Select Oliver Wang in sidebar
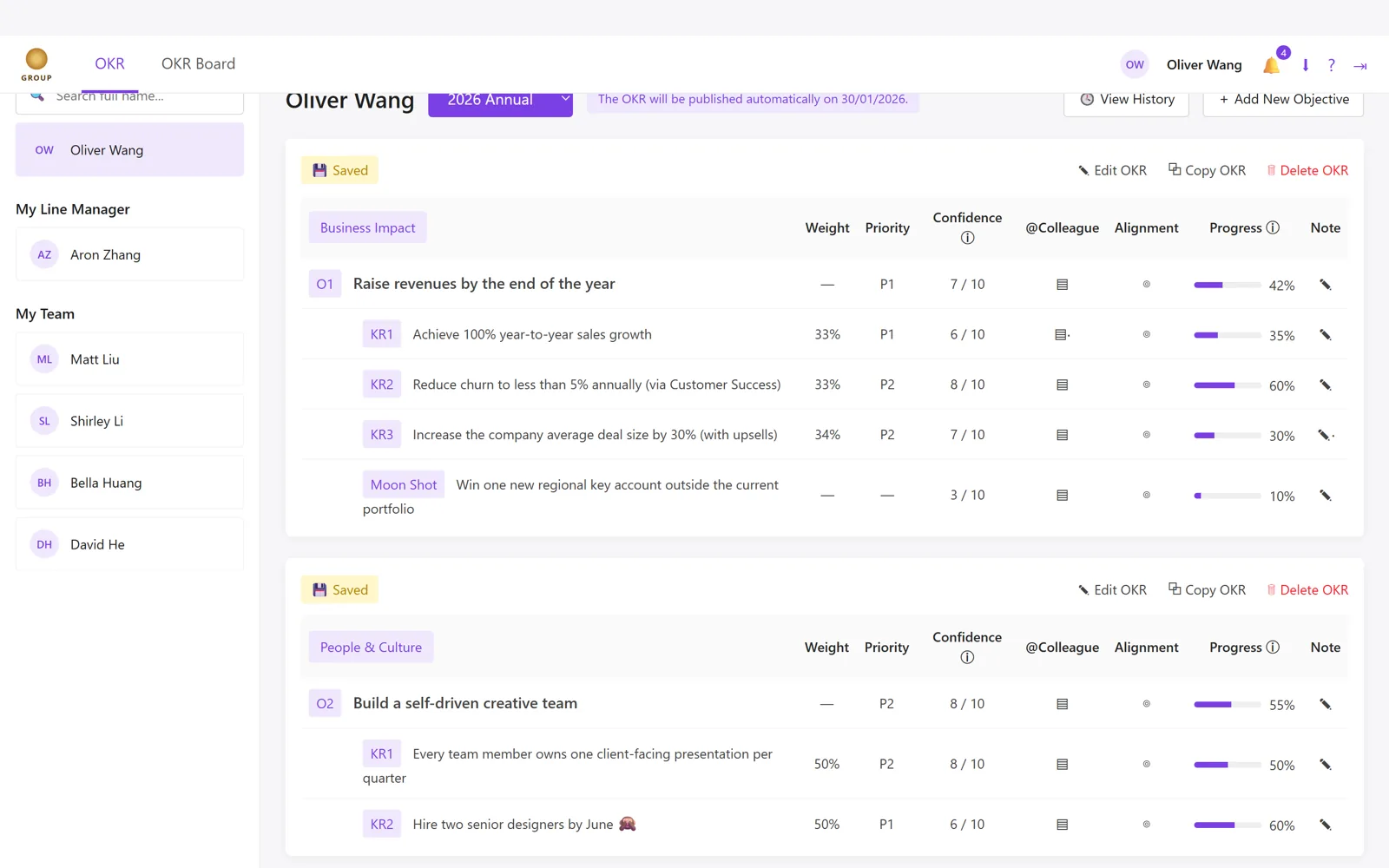 [x=129, y=150]
